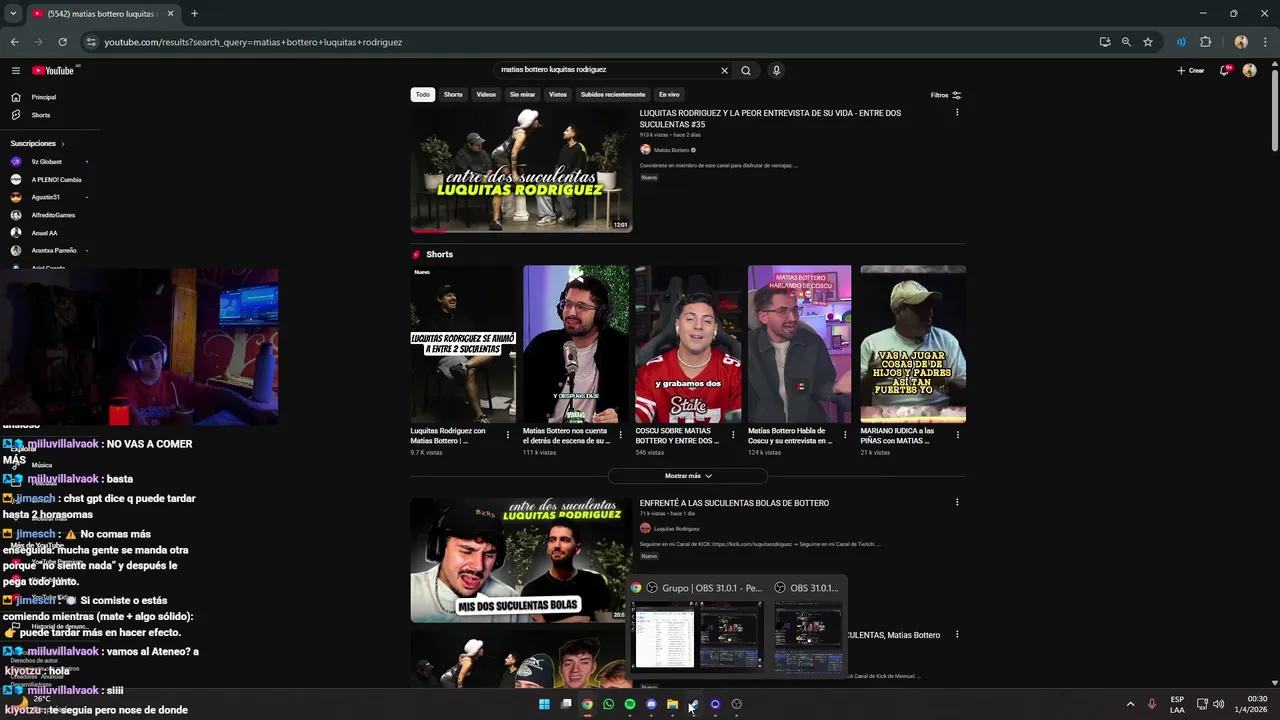Go back with the browser back arrow

click(x=14, y=42)
